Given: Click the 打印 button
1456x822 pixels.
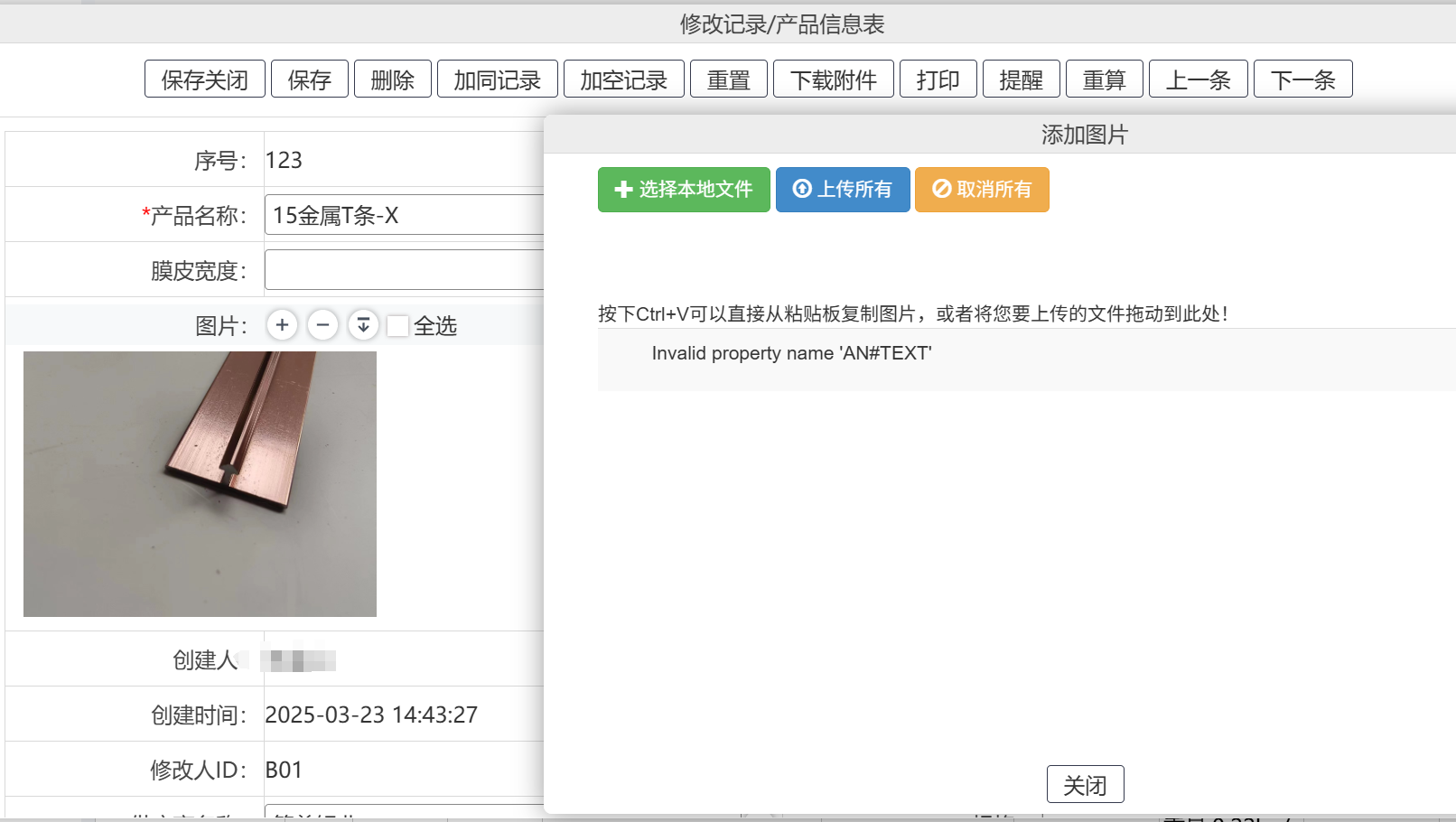Looking at the screenshot, I should point(938,79).
